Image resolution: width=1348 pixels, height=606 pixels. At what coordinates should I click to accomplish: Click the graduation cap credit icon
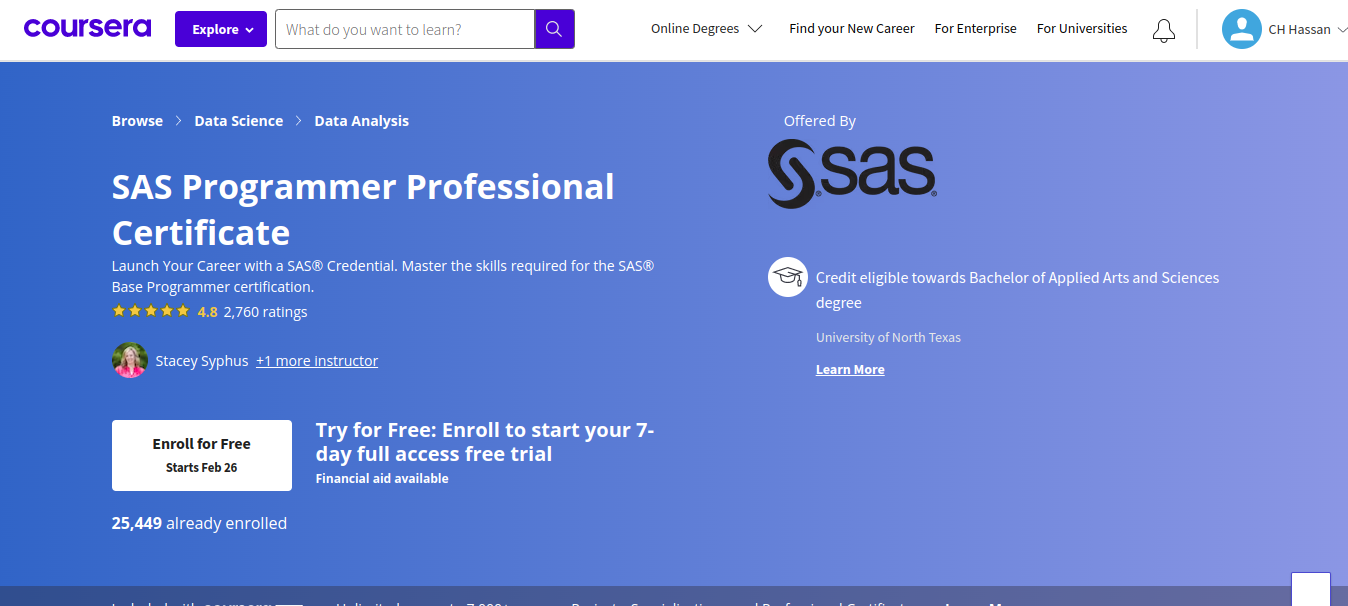(x=788, y=277)
